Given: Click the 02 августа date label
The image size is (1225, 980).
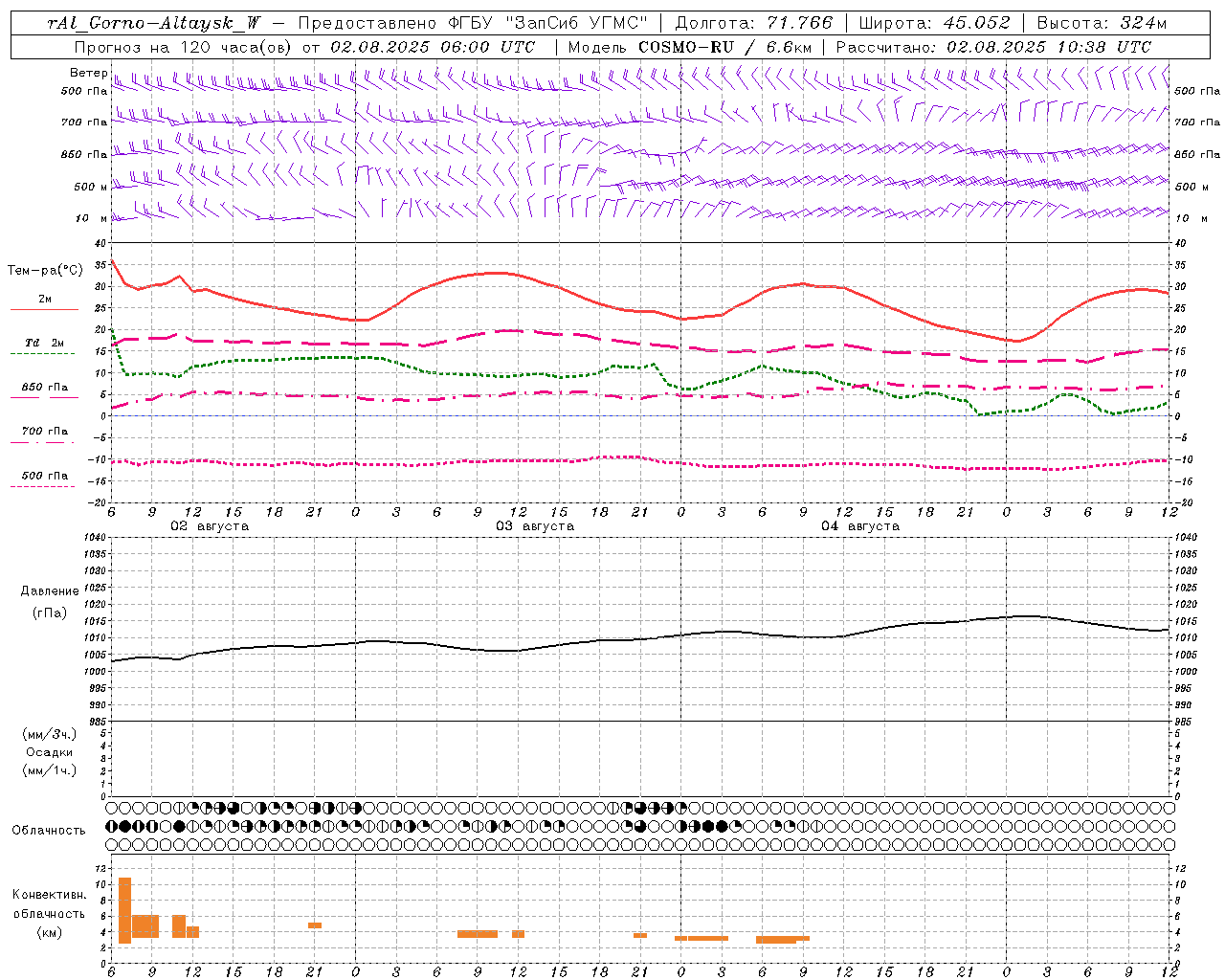Looking at the screenshot, I should 210,526.
